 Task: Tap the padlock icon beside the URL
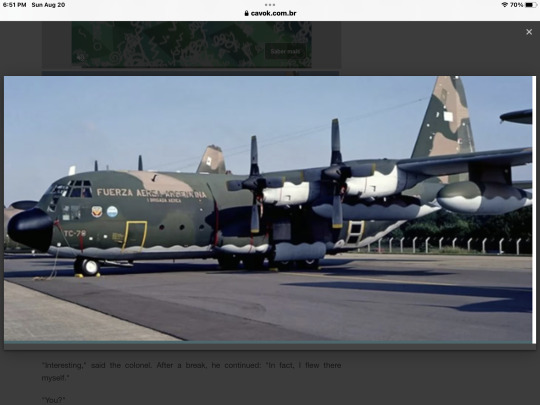point(246,13)
